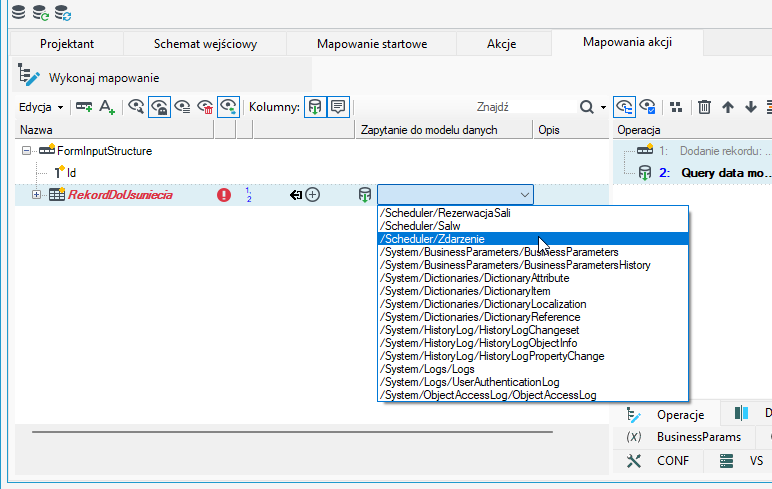Toggle eye with checkbox icon in operations toolbar
The image size is (772, 489).
[x=647, y=106]
